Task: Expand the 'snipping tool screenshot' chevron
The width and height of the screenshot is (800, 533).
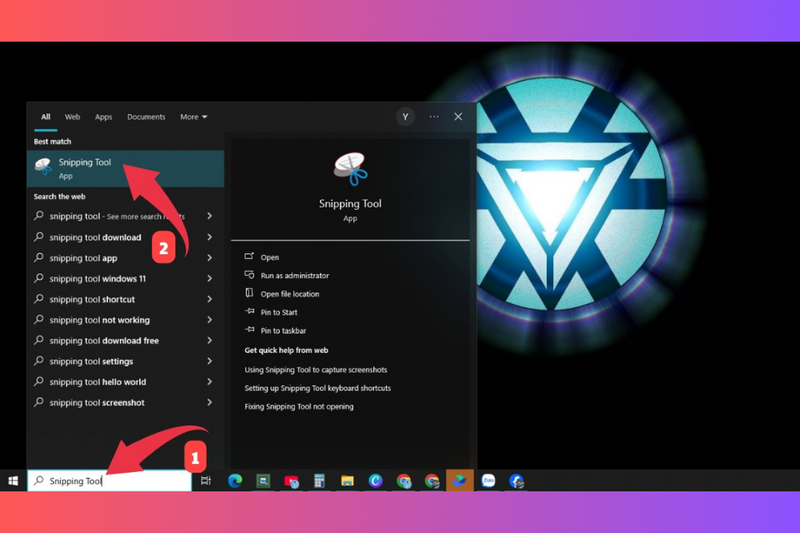Action: tap(209, 402)
